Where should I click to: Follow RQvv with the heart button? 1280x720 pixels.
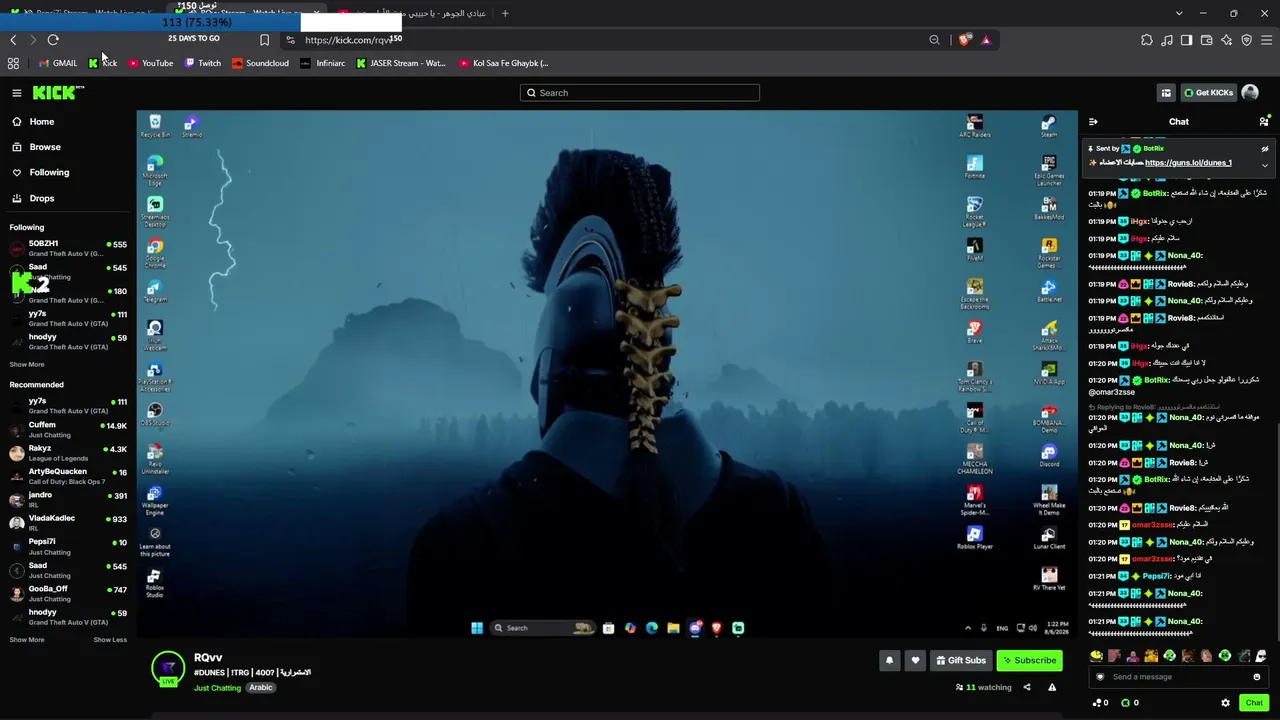tap(915, 660)
